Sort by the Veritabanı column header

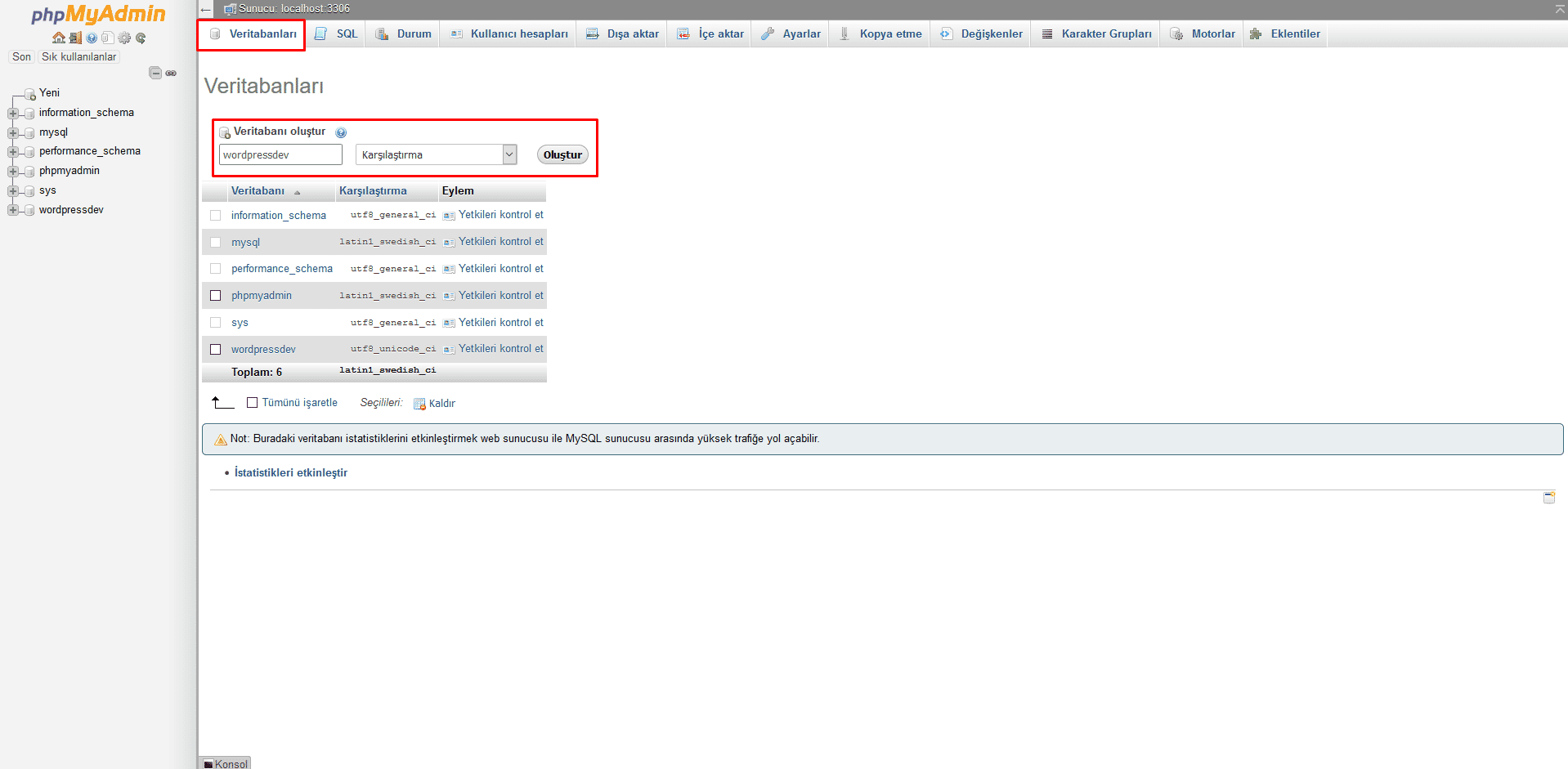pos(258,191)
